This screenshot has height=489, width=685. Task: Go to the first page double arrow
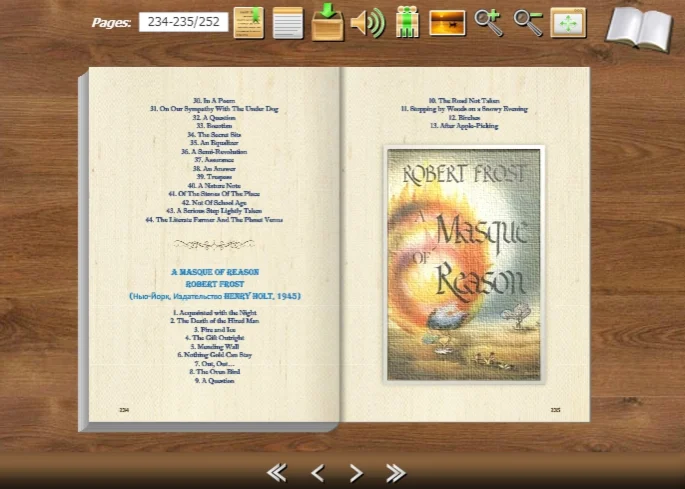pyautogui.click(x=277, y=472)
